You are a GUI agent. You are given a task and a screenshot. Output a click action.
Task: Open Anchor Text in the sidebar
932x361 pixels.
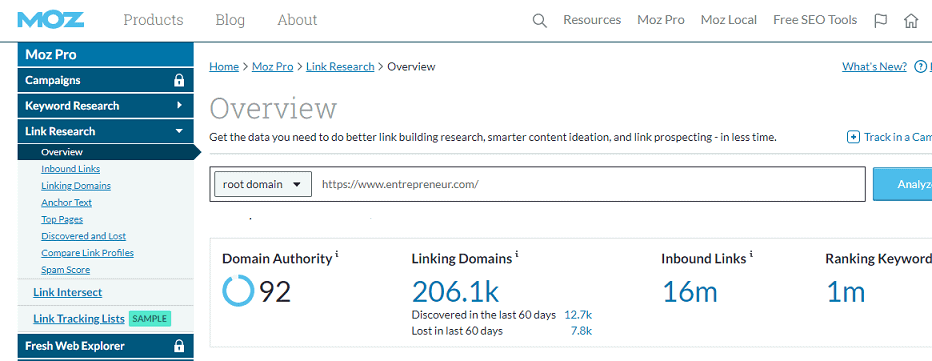coord(66,202)
